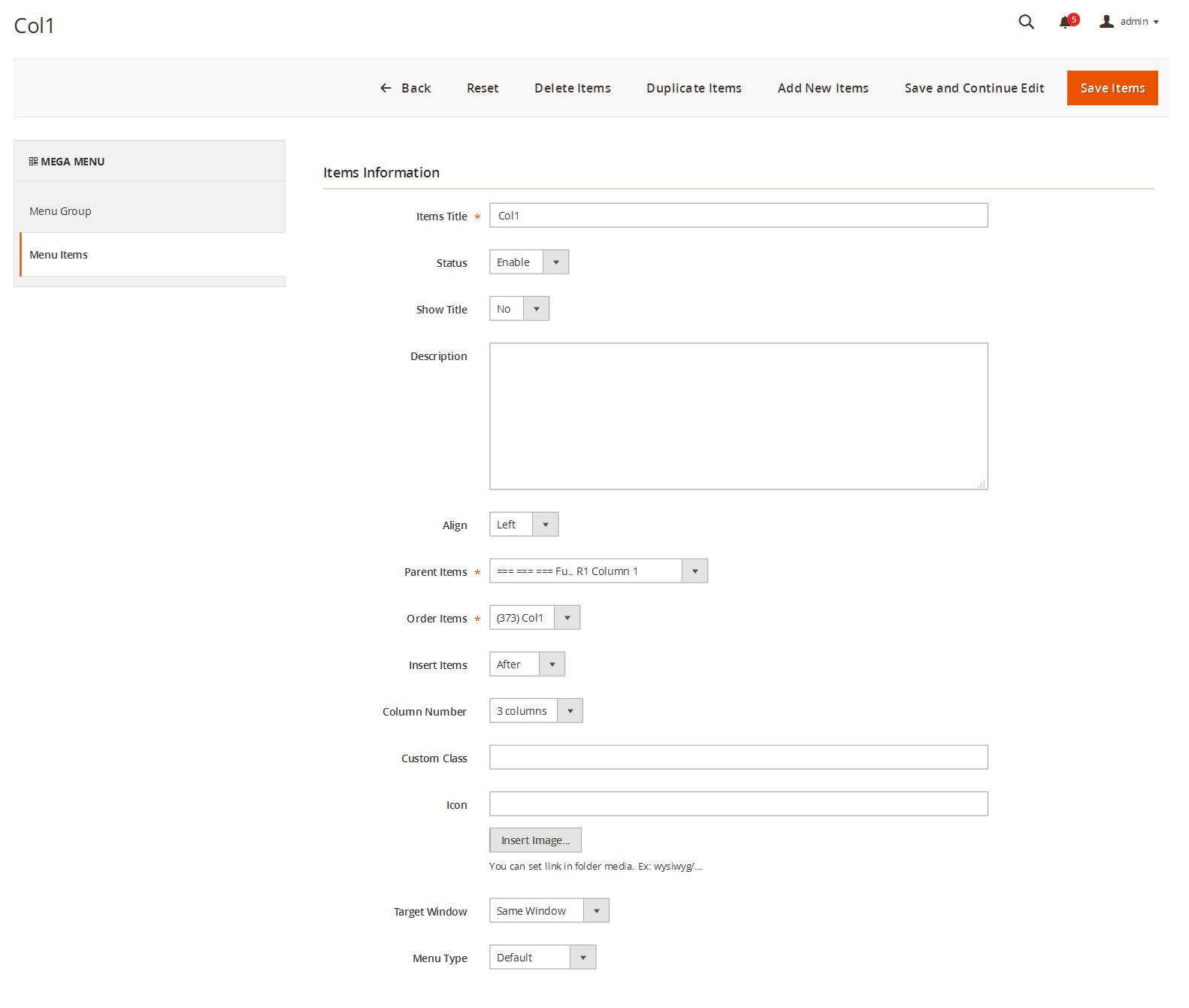Open the notifications bell icon

coord(1066,23)
